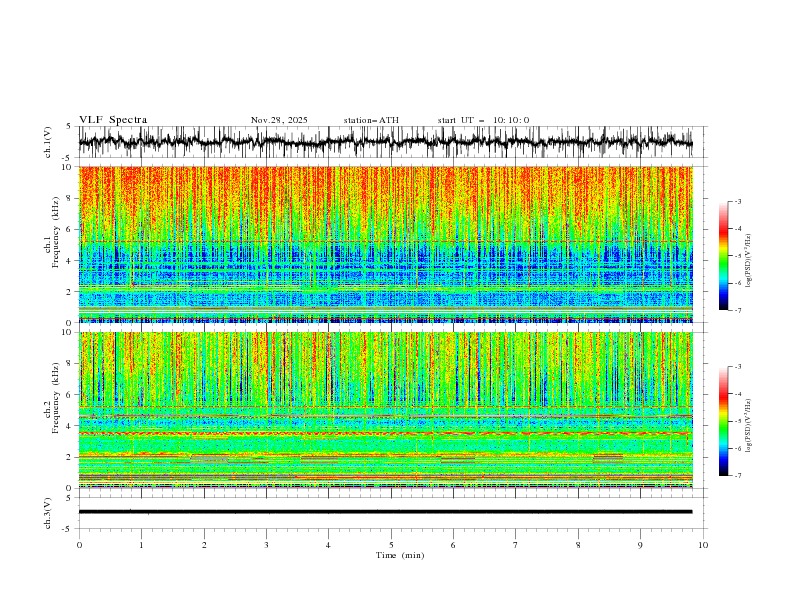Click the log(PSD) label beside ch.1 colorbar
This screenshot has height=612, width=792.
(748, 261)
